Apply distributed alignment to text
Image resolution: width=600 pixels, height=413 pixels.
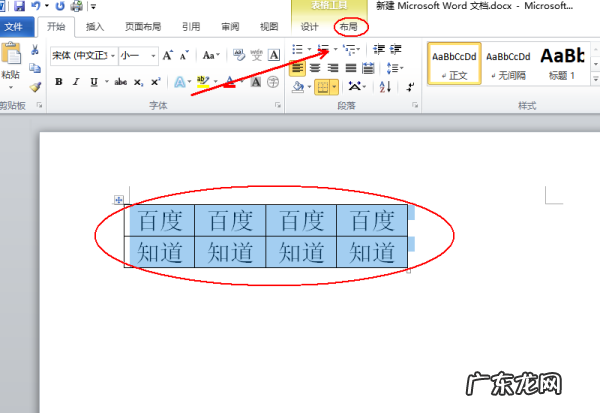(x=368, y=68)
